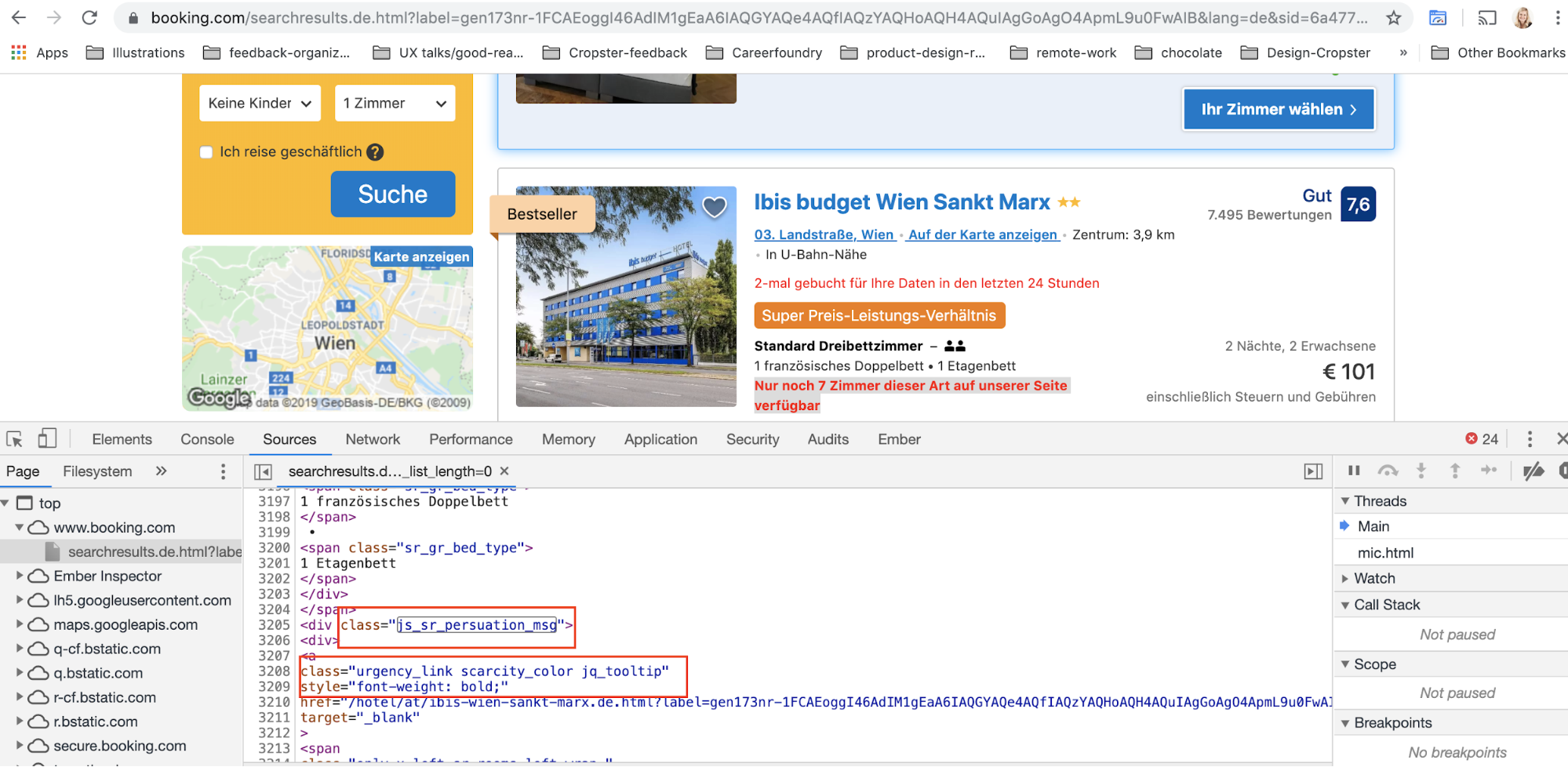The height and width of the screenshot is (767, 1568).
Task: Select searchresults.de.html file in tree
Action: tap(154, 552)
